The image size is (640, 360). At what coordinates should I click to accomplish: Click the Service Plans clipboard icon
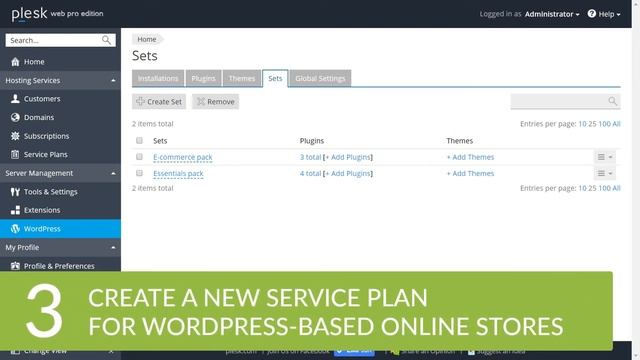[x=15, y=154]
